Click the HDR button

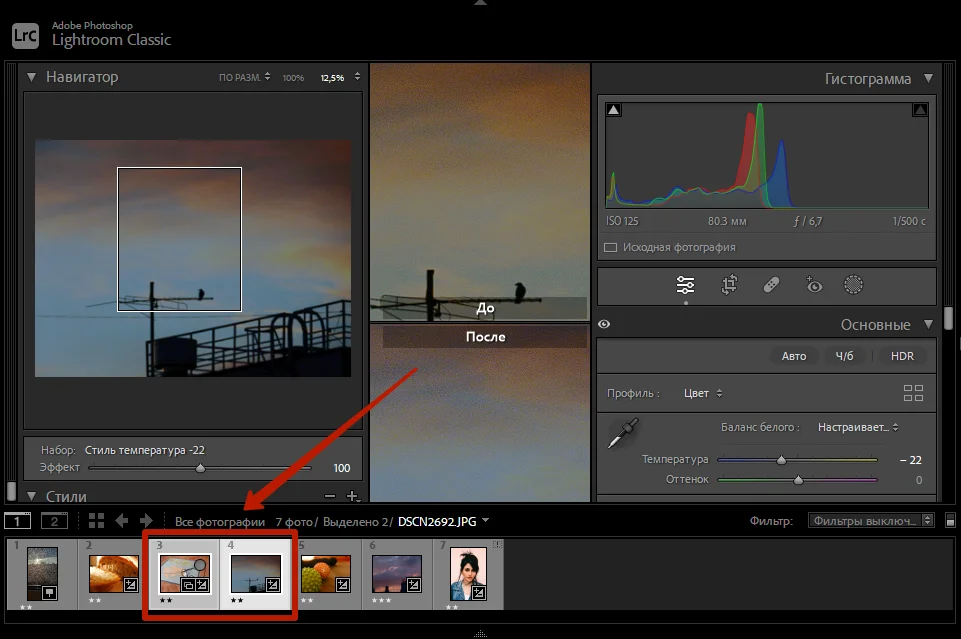(900, 356)
